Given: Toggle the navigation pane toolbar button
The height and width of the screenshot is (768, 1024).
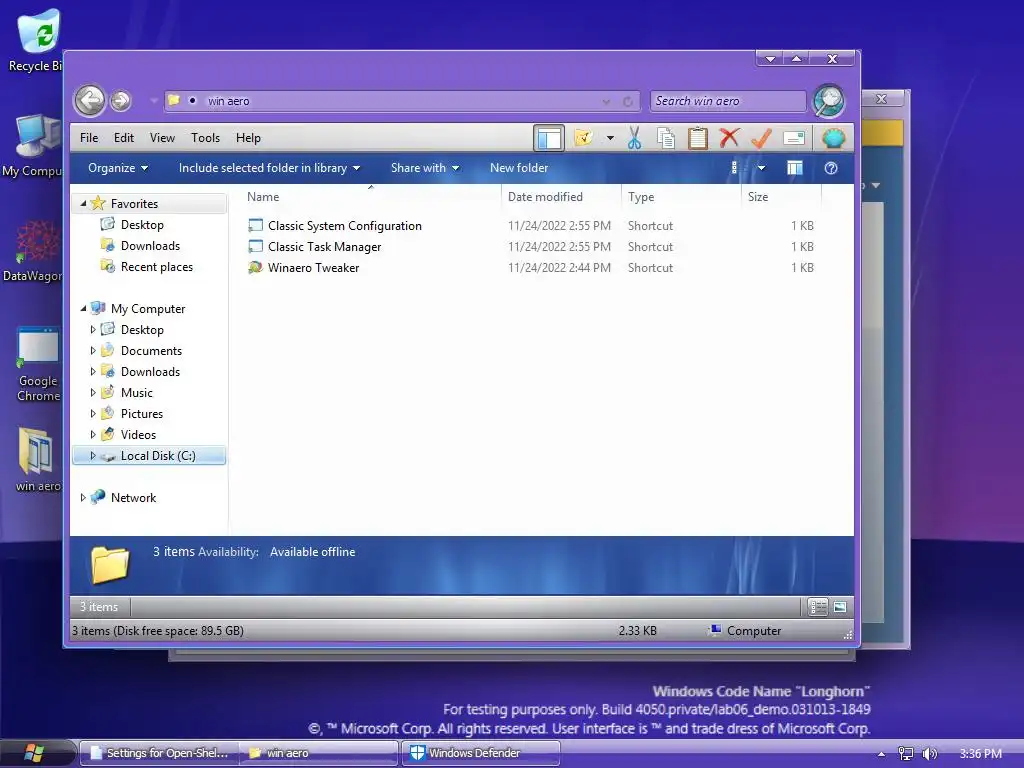Looking at the screenshot, I should tap(549, 138).
